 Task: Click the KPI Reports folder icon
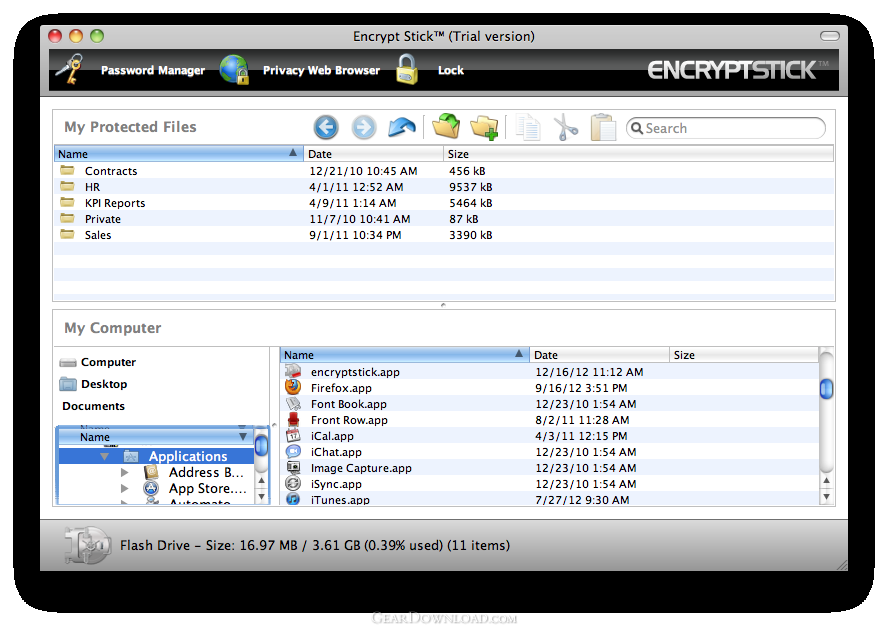tap(67, 202)
